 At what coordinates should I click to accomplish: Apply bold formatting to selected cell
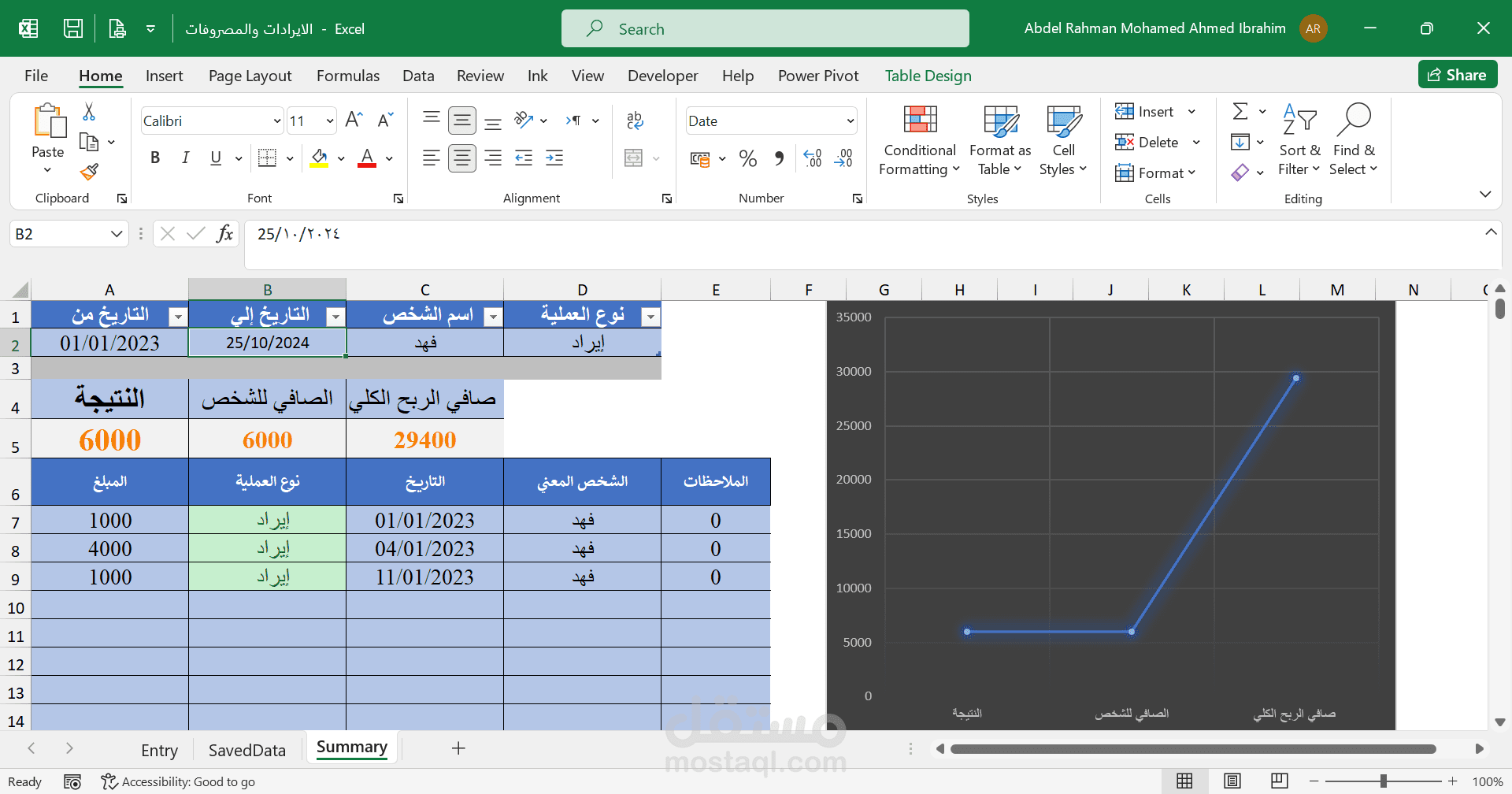tap(154, 158)
